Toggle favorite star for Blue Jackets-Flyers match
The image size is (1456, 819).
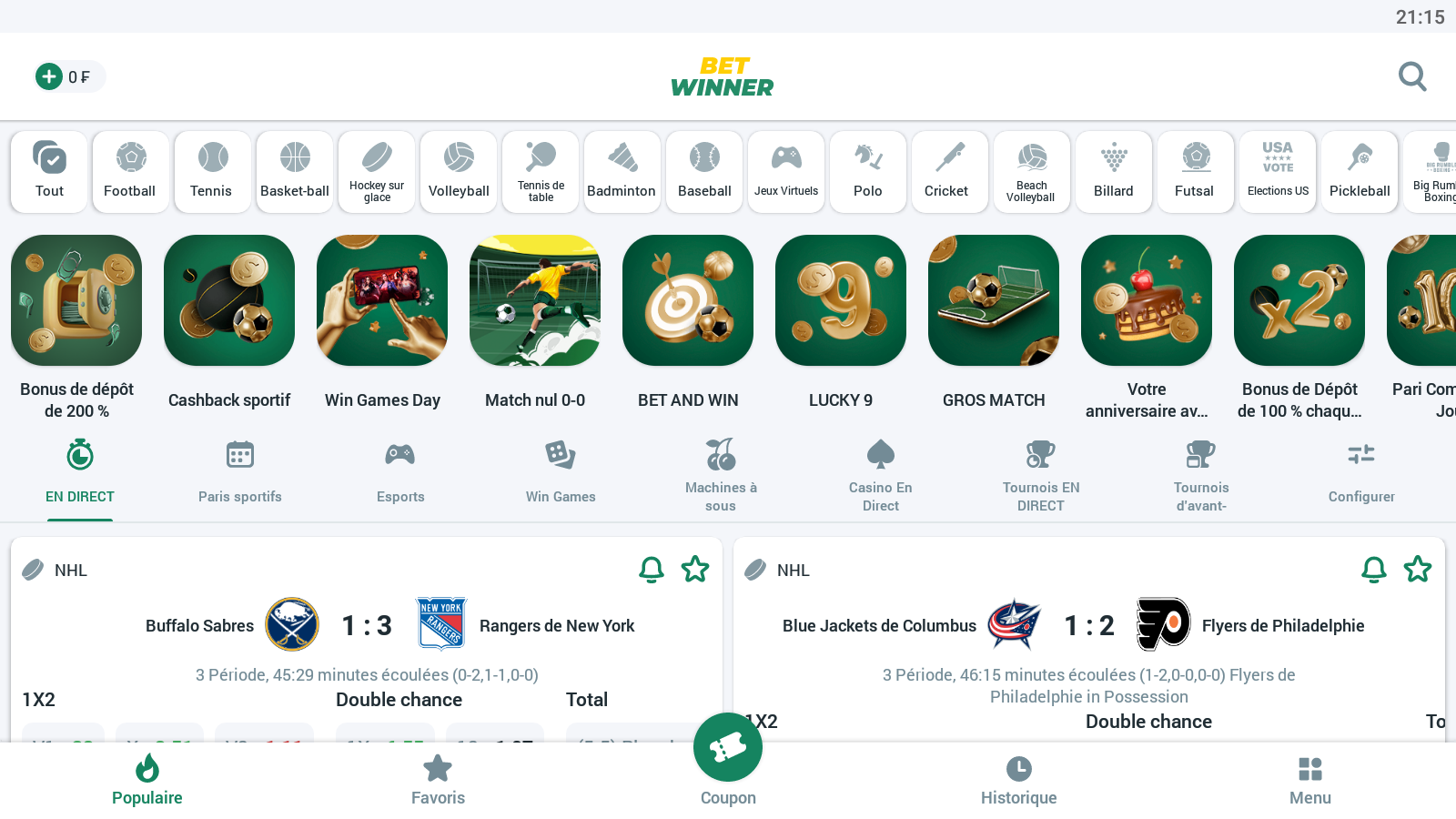[1418, 569]
